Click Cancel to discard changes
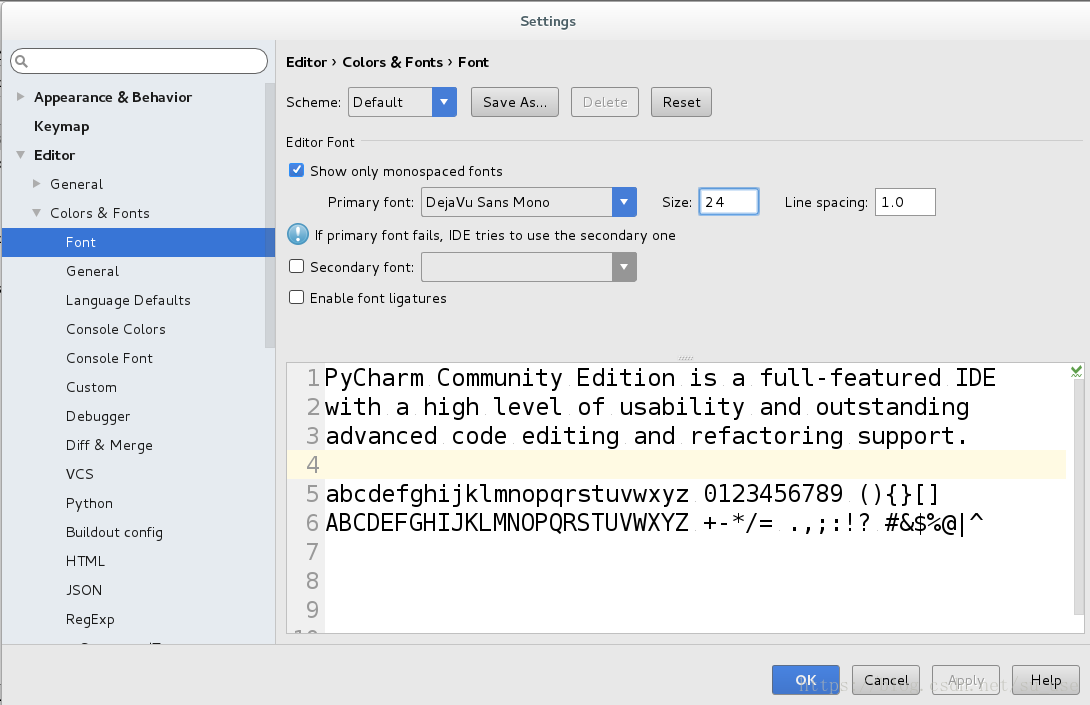This screenshot has width=1090, height=705. pyautogui.click(x=886, y=680)
